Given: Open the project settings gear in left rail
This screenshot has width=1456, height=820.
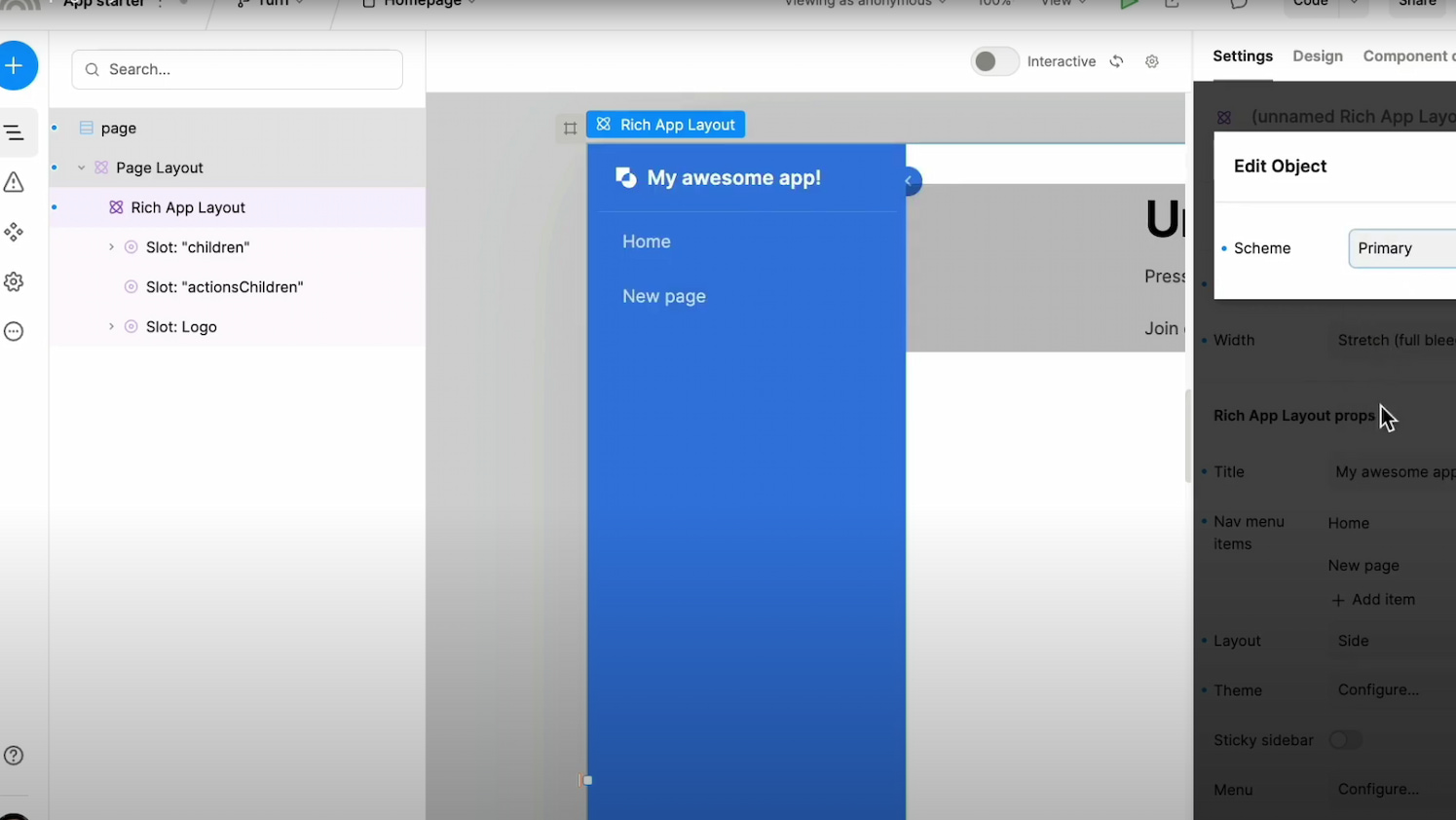Looking at the screenshot, I should pyautogui.click(x=14, y=281).
